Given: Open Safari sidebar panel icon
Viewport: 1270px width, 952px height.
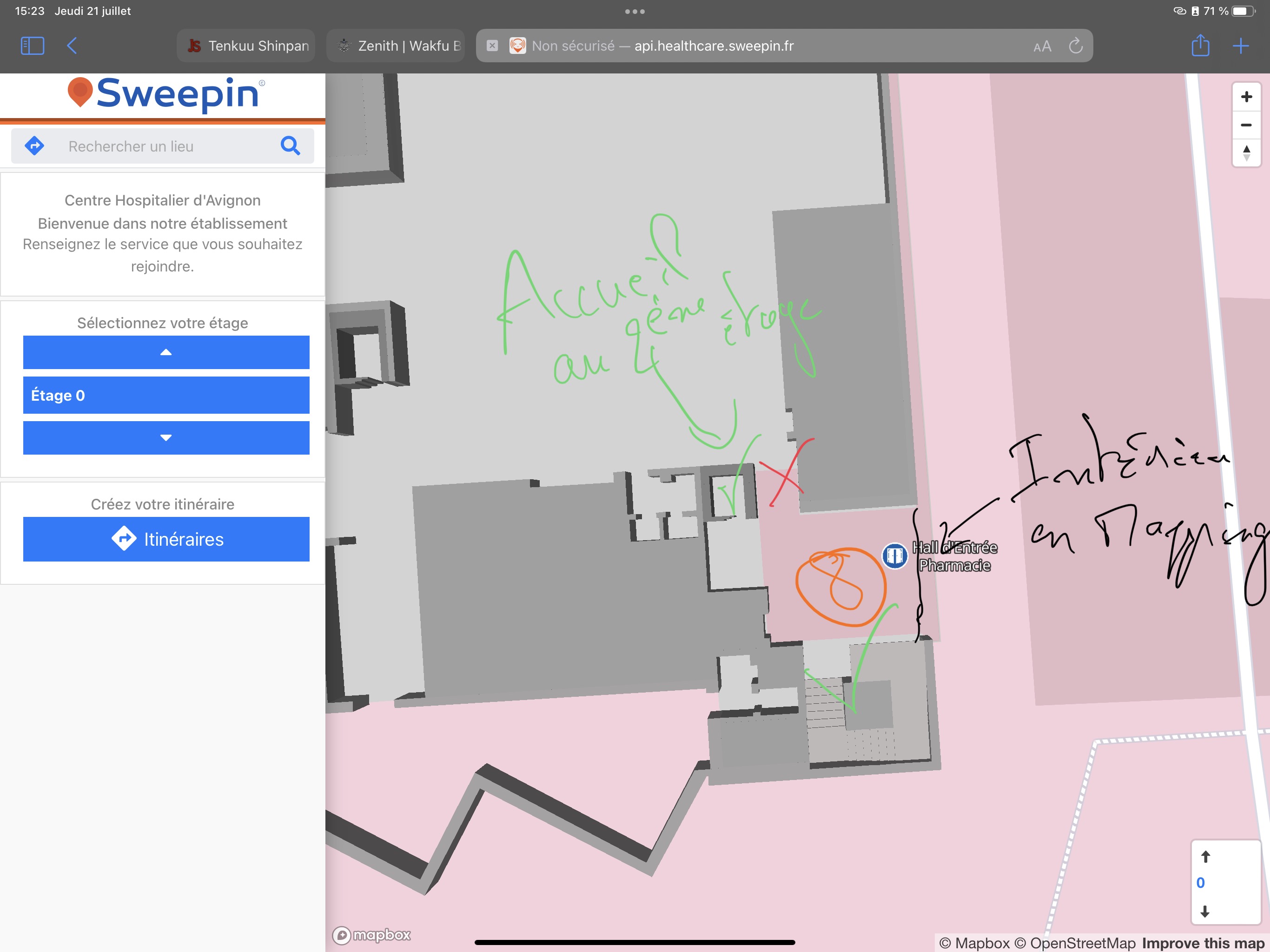Looking at the screenshot, I should (32, 46).
